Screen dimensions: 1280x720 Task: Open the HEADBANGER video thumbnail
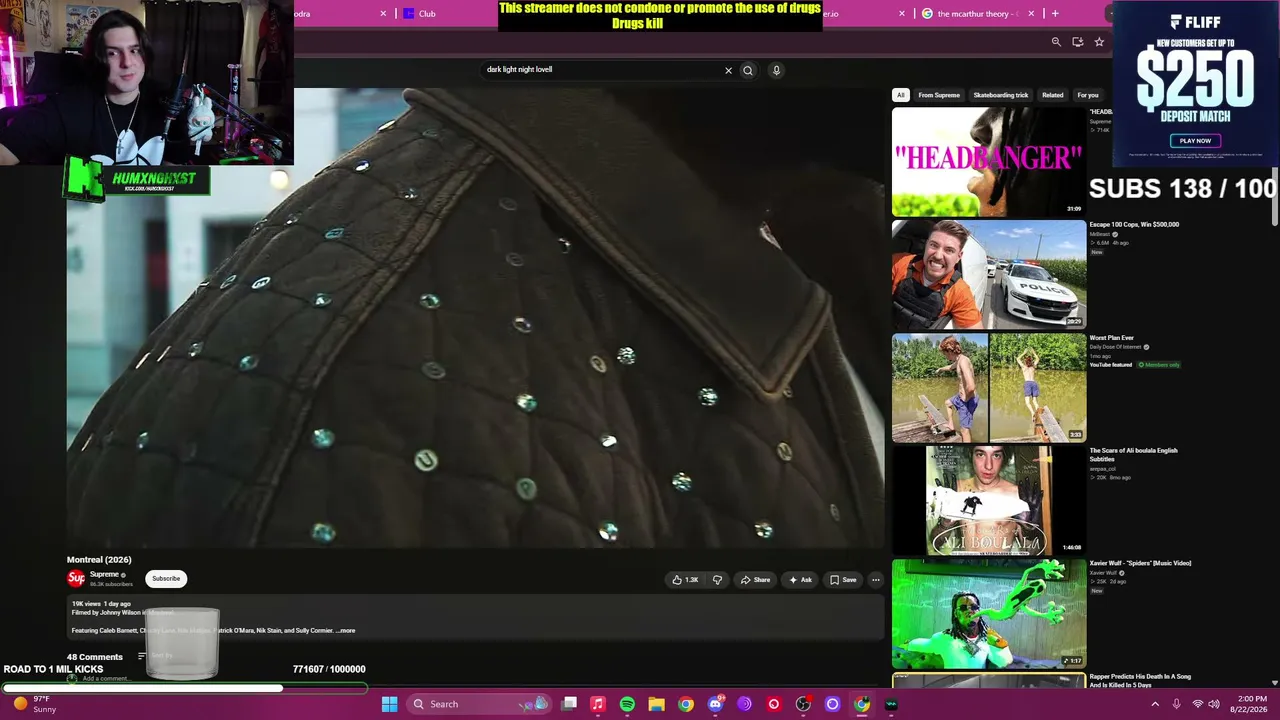click(x=988, y=162)
